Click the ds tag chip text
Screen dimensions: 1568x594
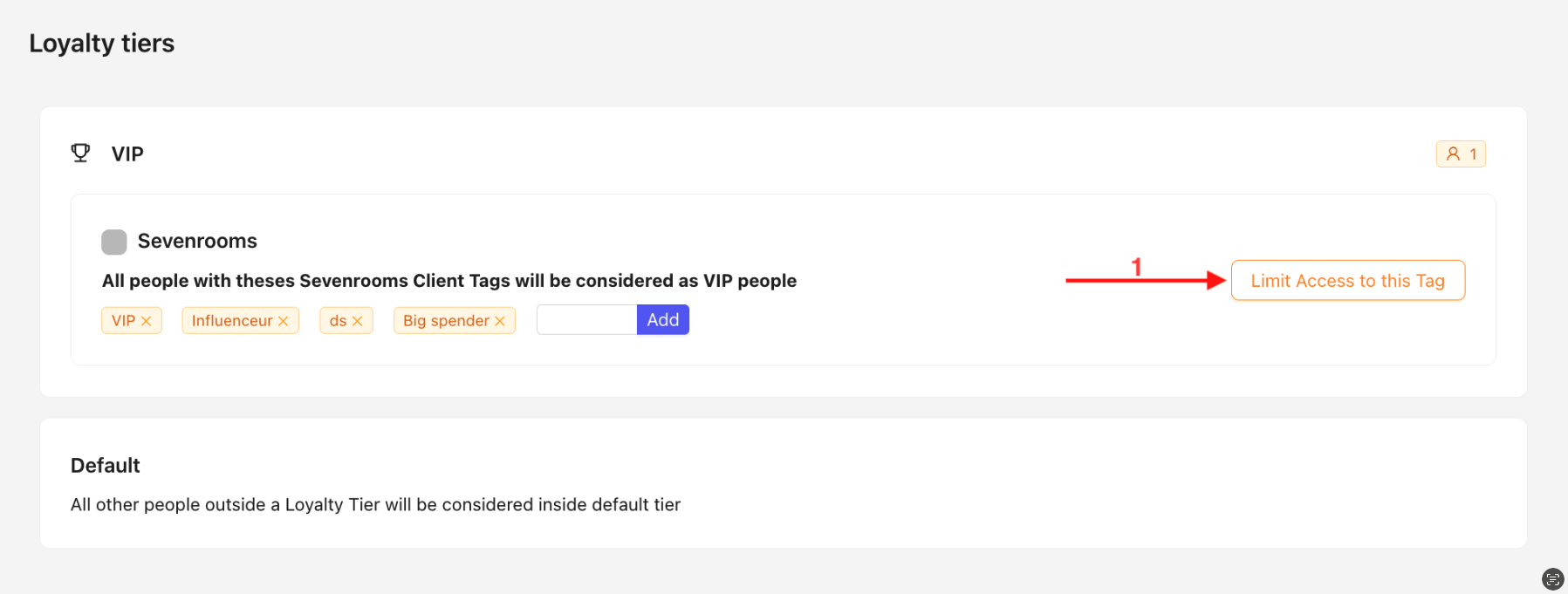pyautogui.click(x=338, y=321)
